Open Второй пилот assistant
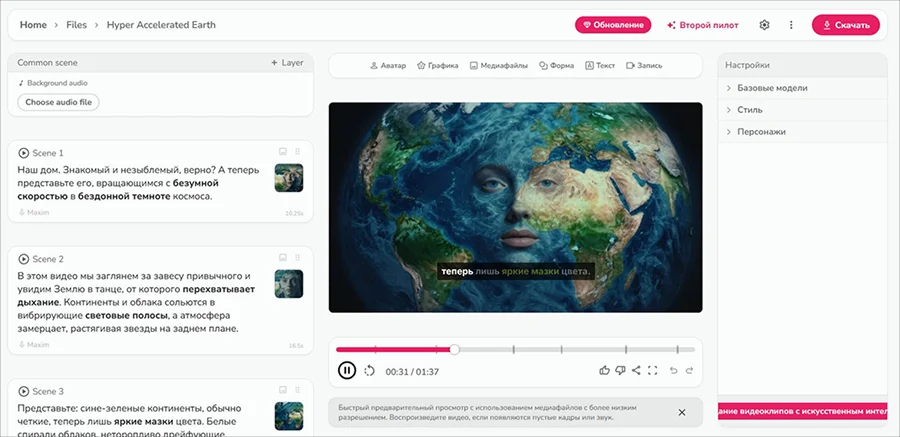The height and width of the screenshot is (437, 900). click(703, 25)
